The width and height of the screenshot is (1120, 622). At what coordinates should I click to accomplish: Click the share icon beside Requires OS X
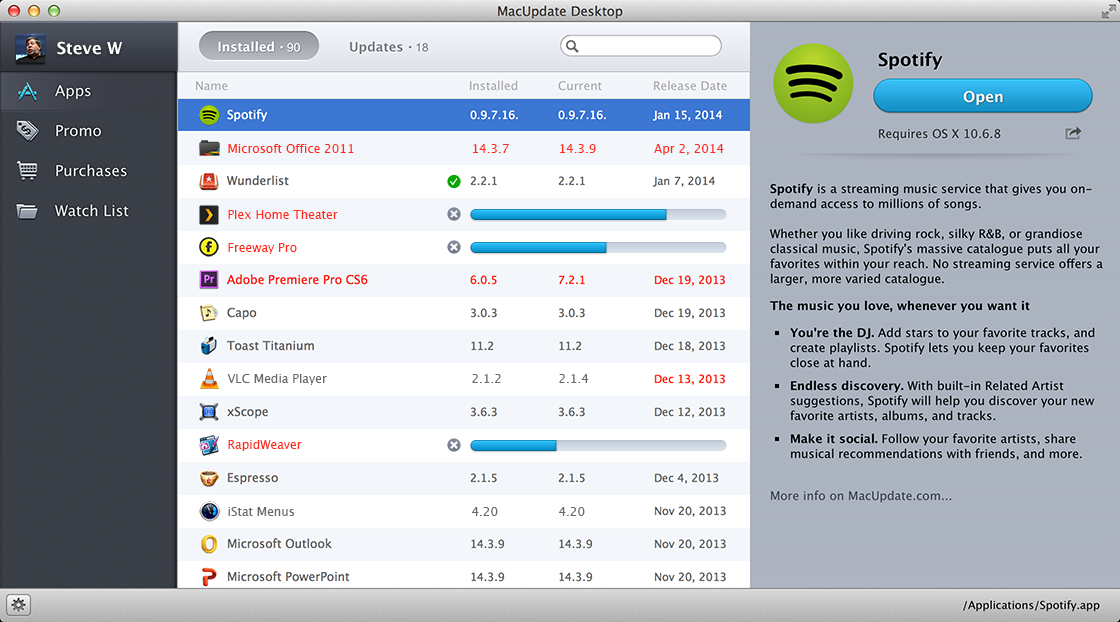point(1073,133)
